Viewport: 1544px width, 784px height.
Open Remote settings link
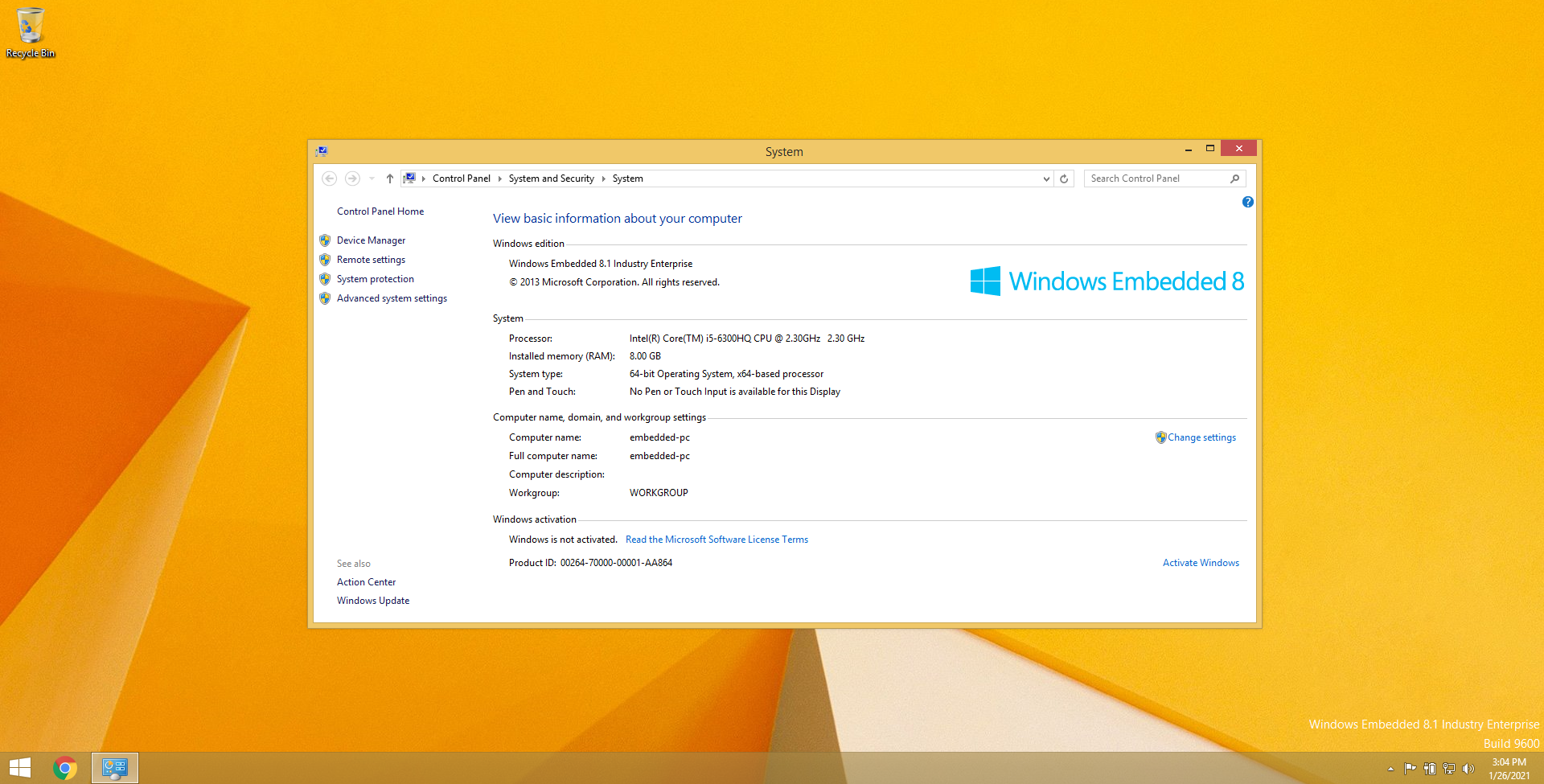[371, 260]
